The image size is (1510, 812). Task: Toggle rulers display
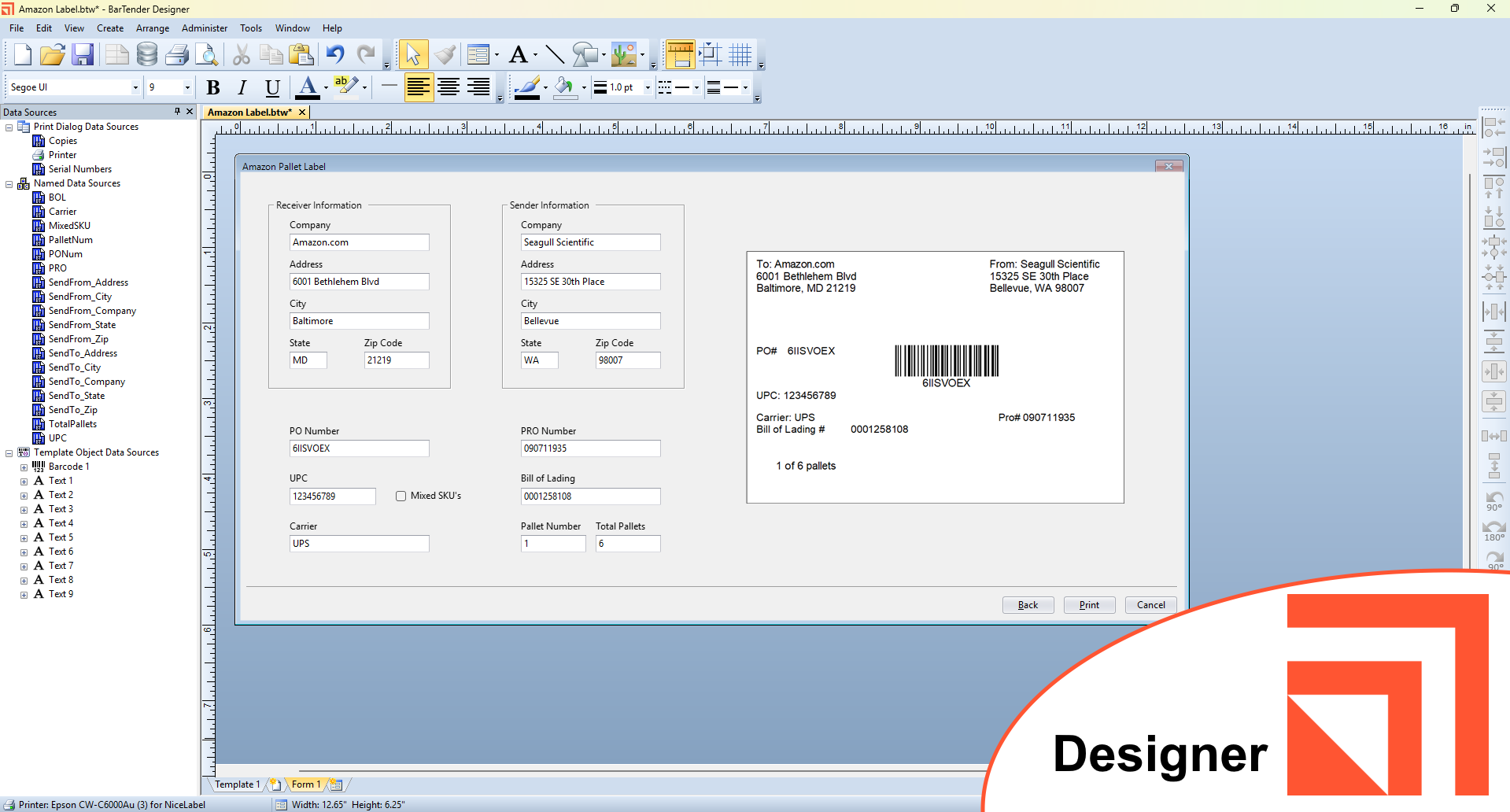pos(680,55)
